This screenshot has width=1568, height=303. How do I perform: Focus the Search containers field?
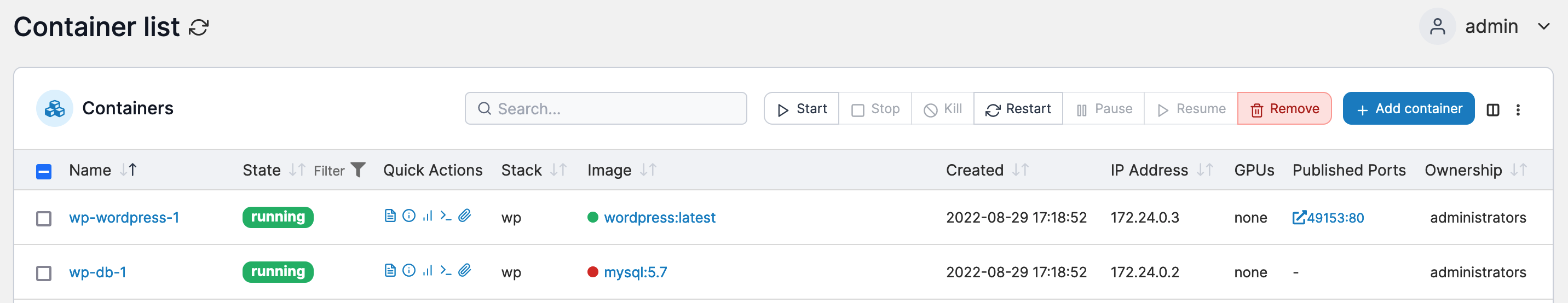[x=606, y=108]
